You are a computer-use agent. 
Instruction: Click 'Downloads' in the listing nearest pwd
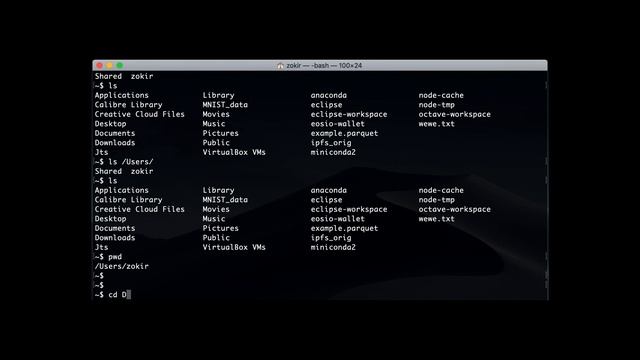click(x=115, y=238)
